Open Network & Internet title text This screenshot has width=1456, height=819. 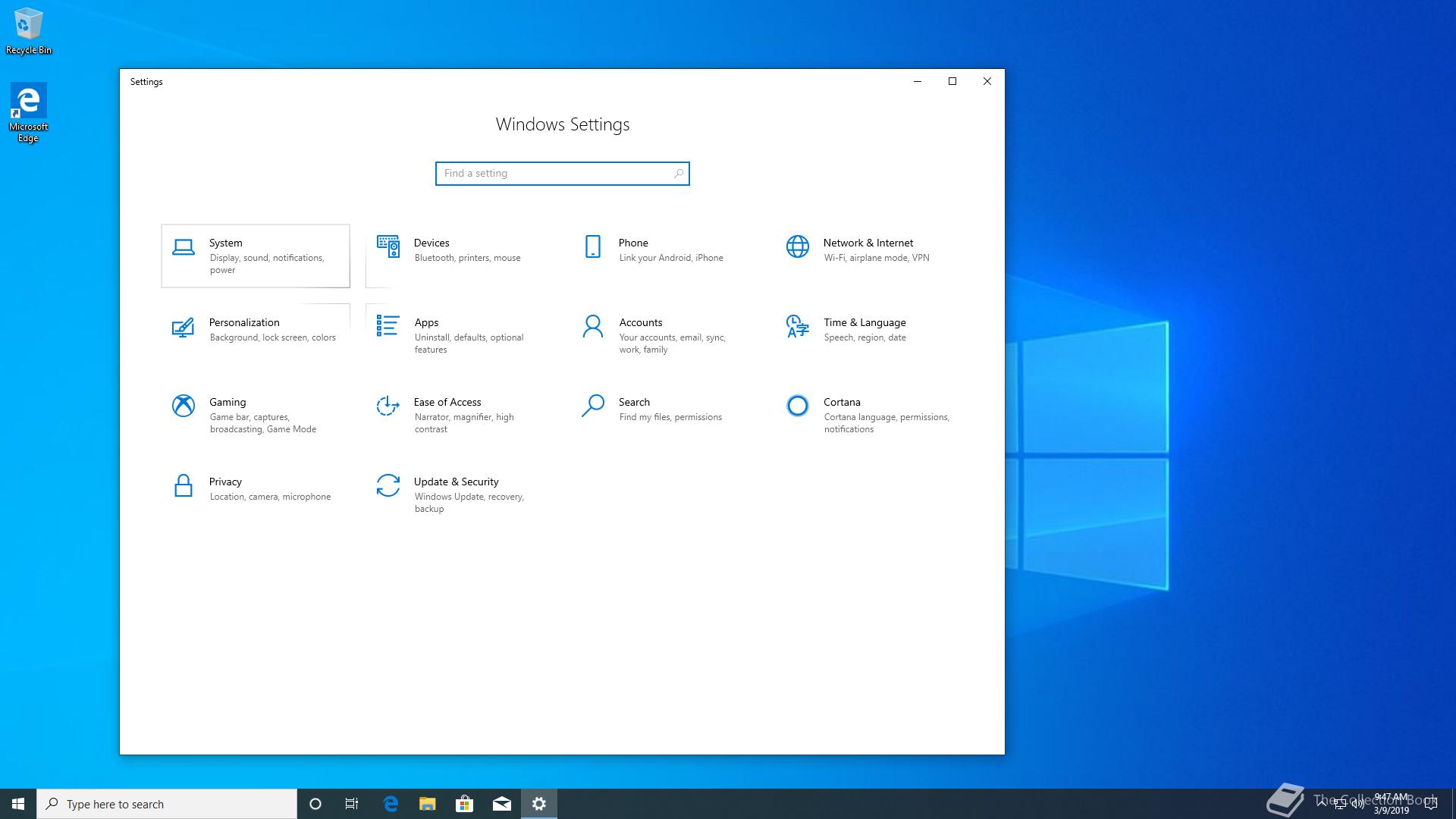coord(868,243)
